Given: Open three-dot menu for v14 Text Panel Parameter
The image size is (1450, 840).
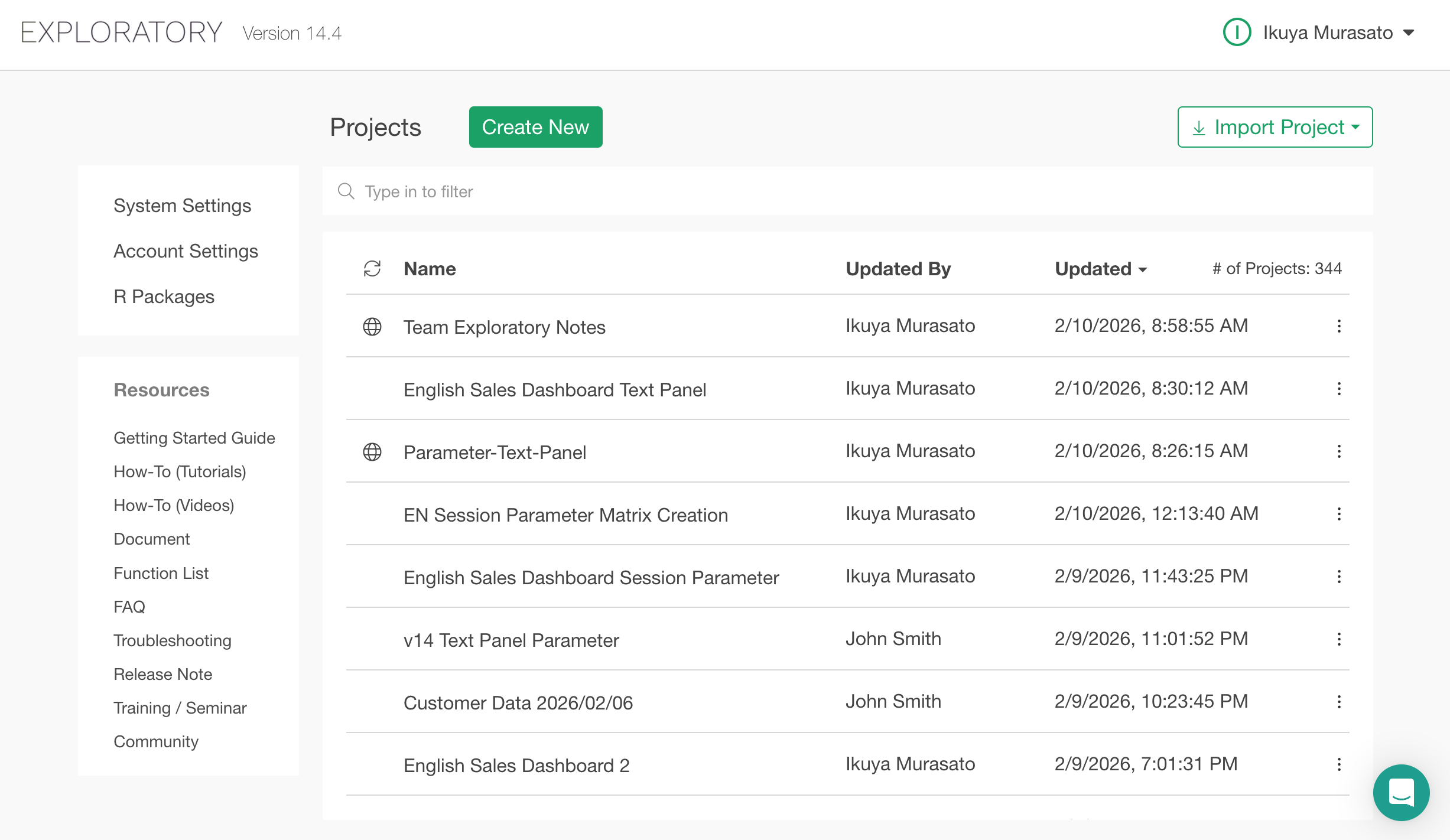Looking at the screenshot, I should (1339, 639).
